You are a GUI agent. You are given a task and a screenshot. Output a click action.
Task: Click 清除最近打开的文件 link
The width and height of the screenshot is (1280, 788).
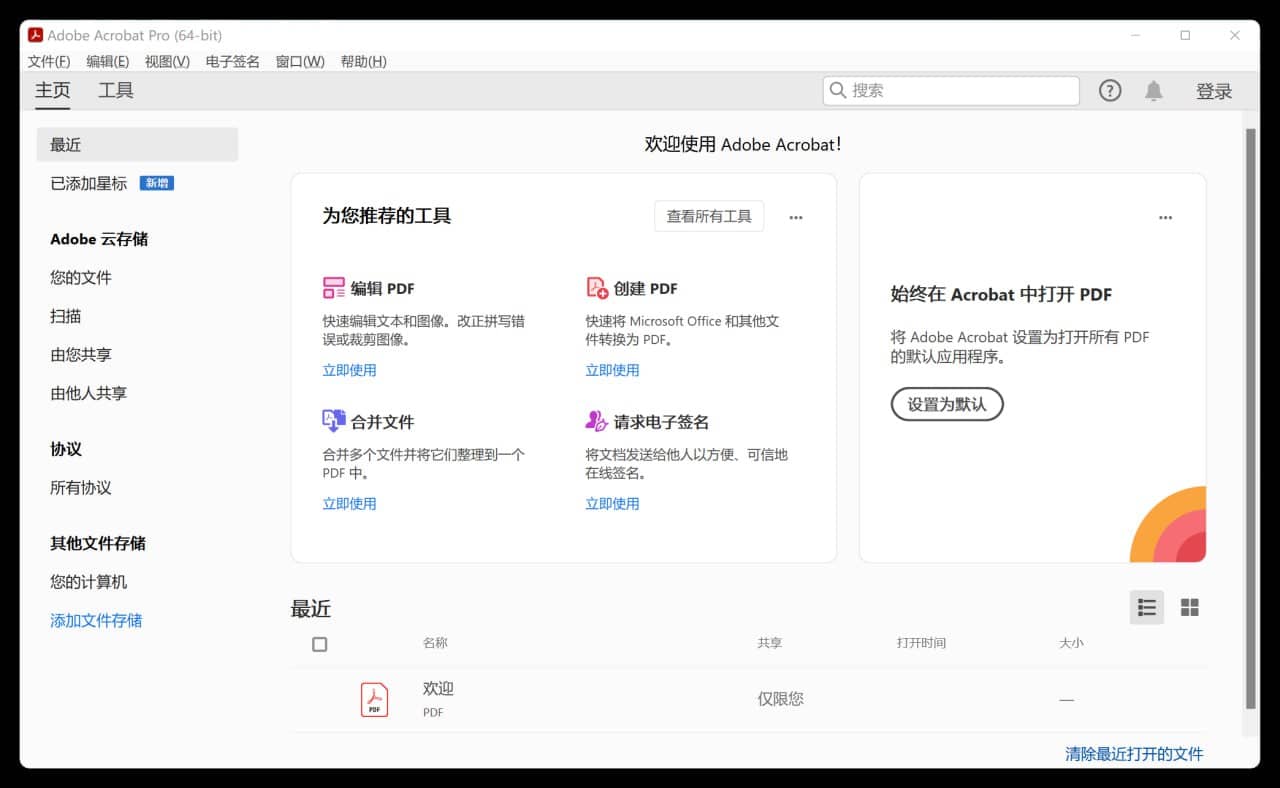click(1134, 754)
